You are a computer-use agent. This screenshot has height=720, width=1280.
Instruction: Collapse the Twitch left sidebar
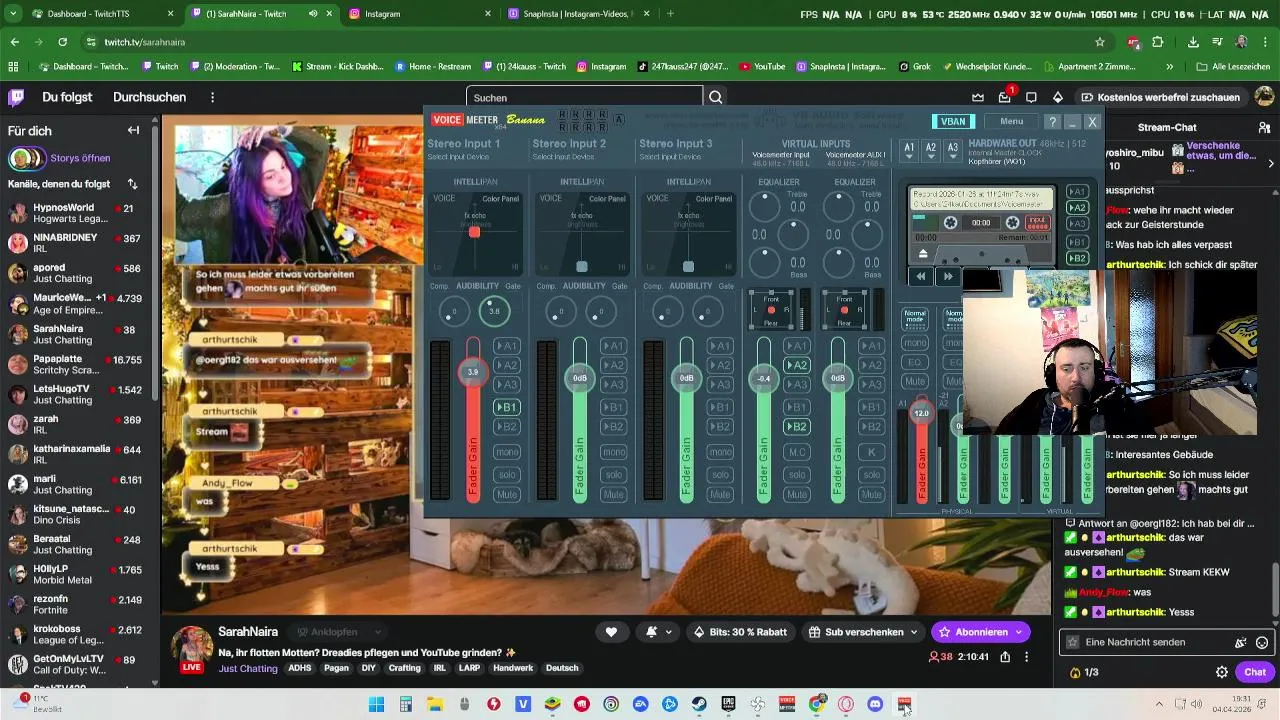[x=133, y=130]
